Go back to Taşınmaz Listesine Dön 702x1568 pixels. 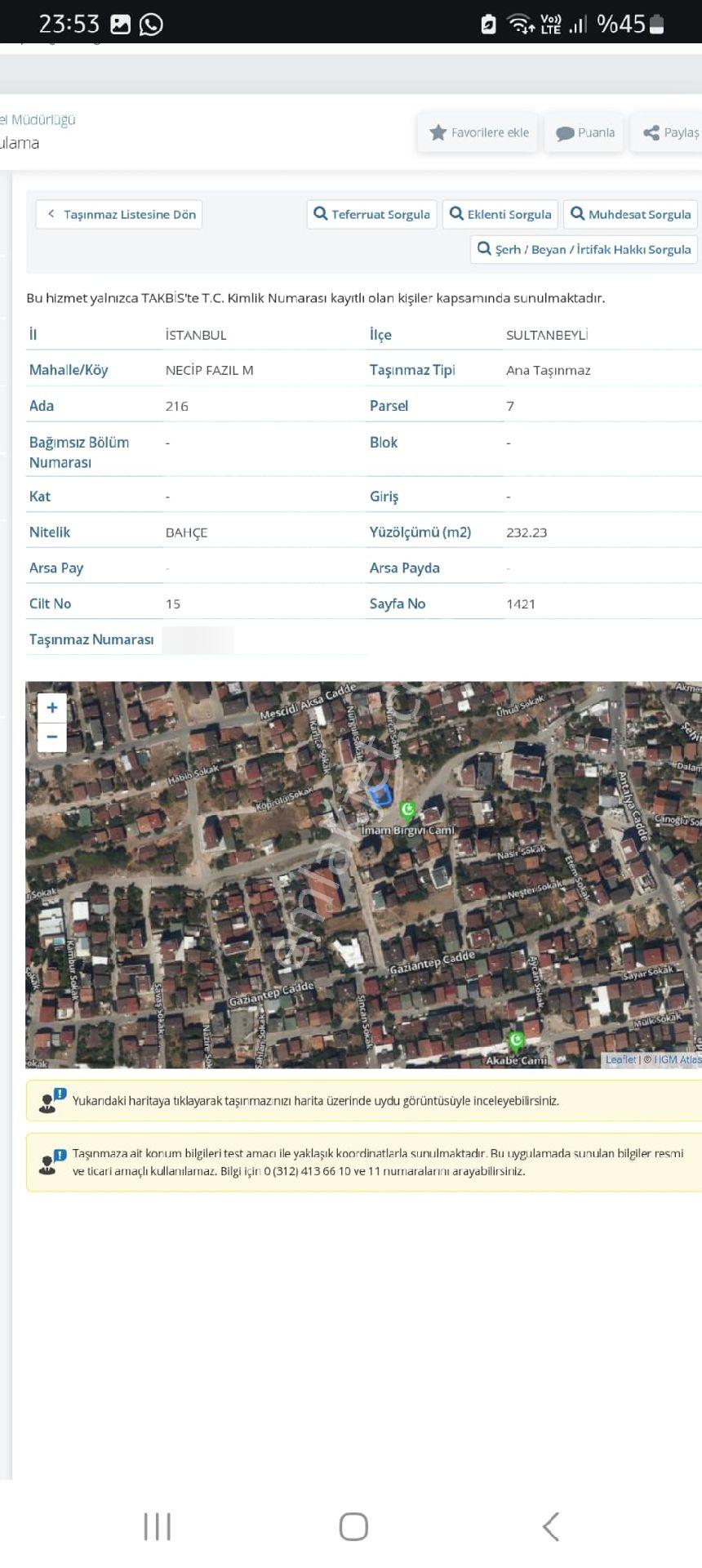pyautogui.click(x=119, y=215)
